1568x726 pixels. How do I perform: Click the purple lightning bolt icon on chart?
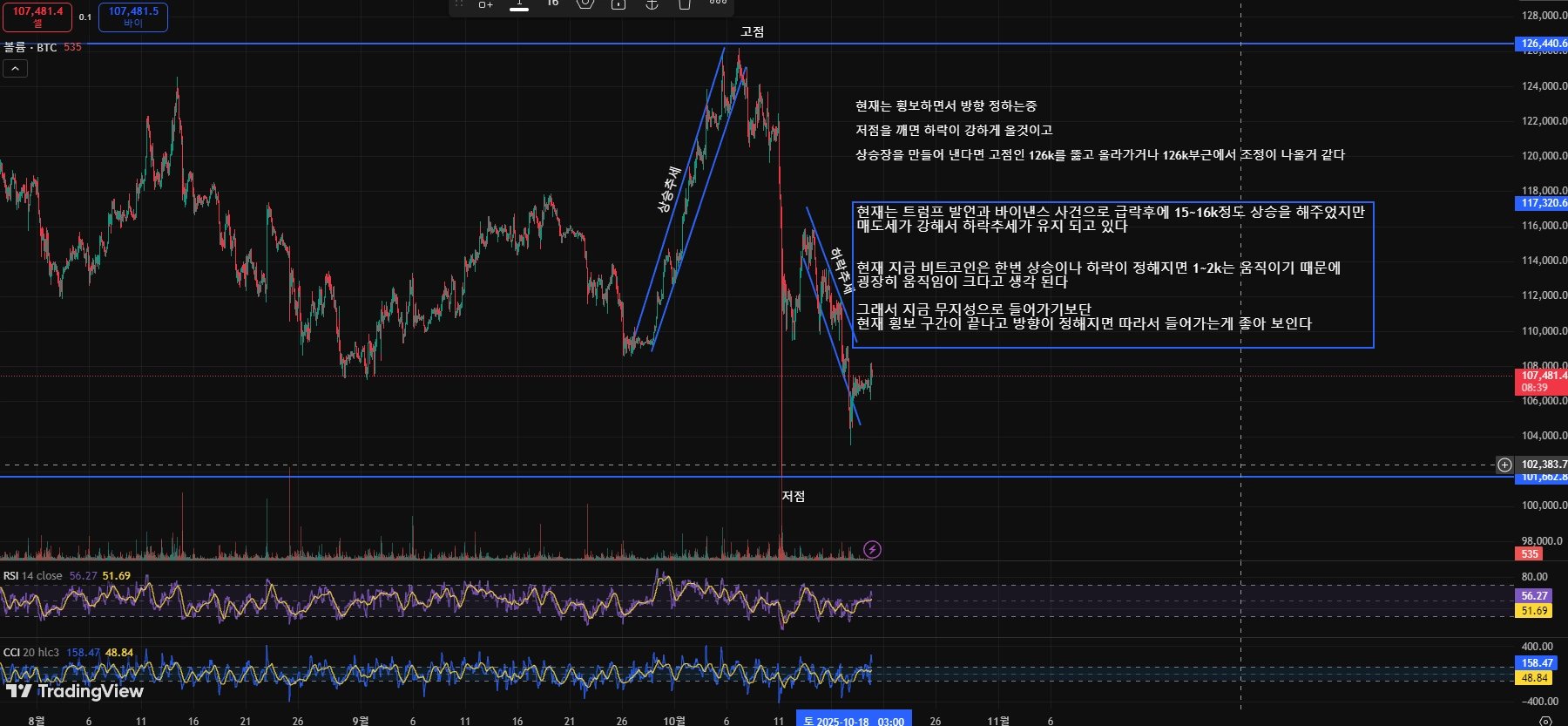pos(872,549)
